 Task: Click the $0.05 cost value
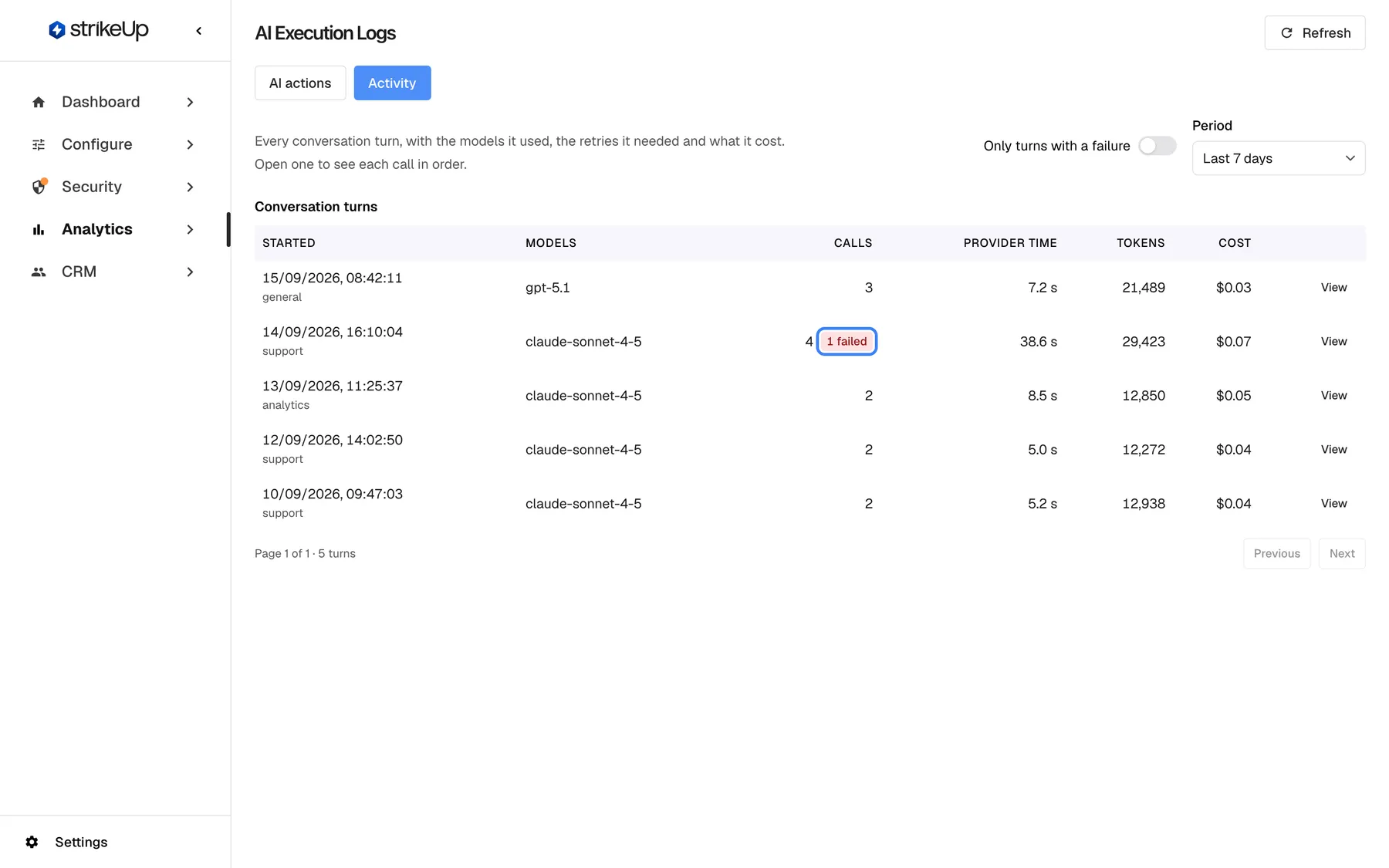pyautogui.click(x=1233, y=395)
